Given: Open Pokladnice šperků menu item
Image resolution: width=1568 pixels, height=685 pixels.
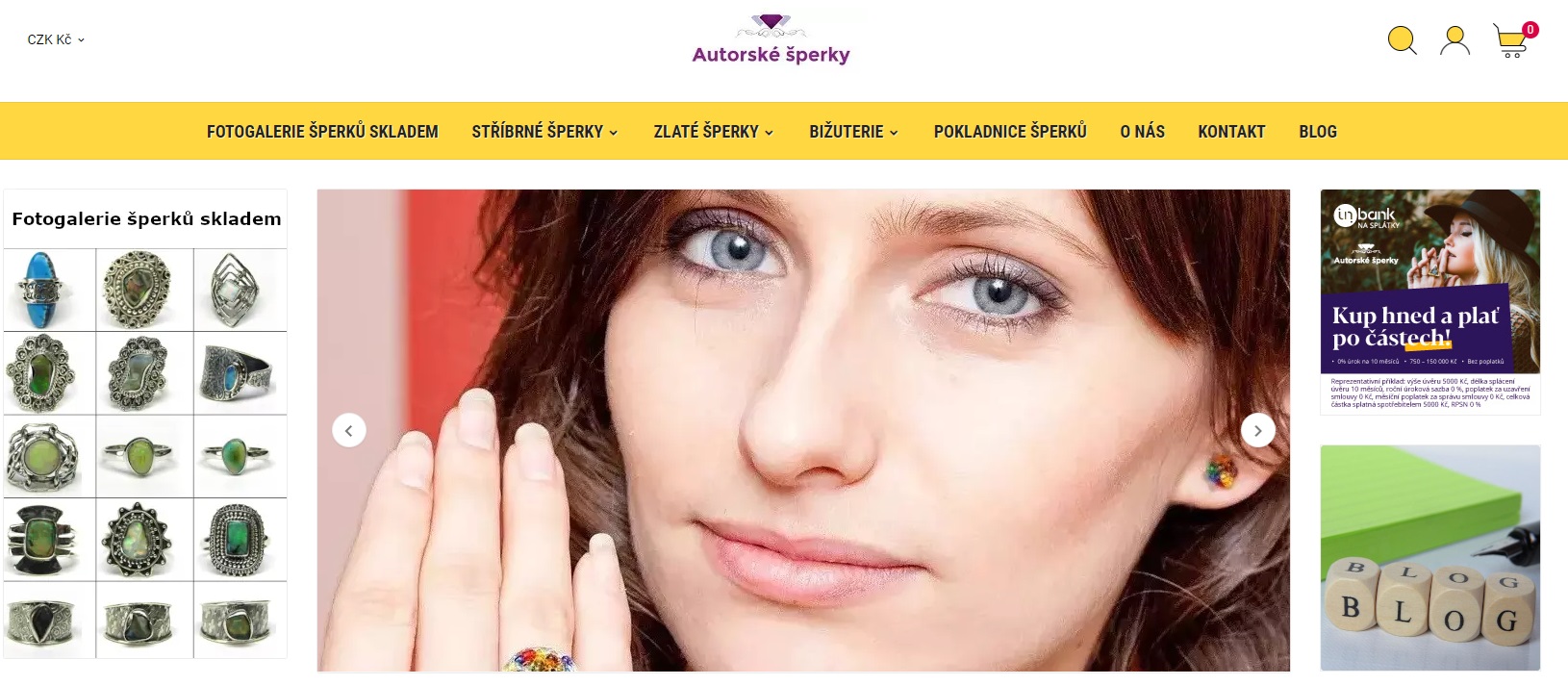Looking at the screenshot, I should tap(1010, 132).
